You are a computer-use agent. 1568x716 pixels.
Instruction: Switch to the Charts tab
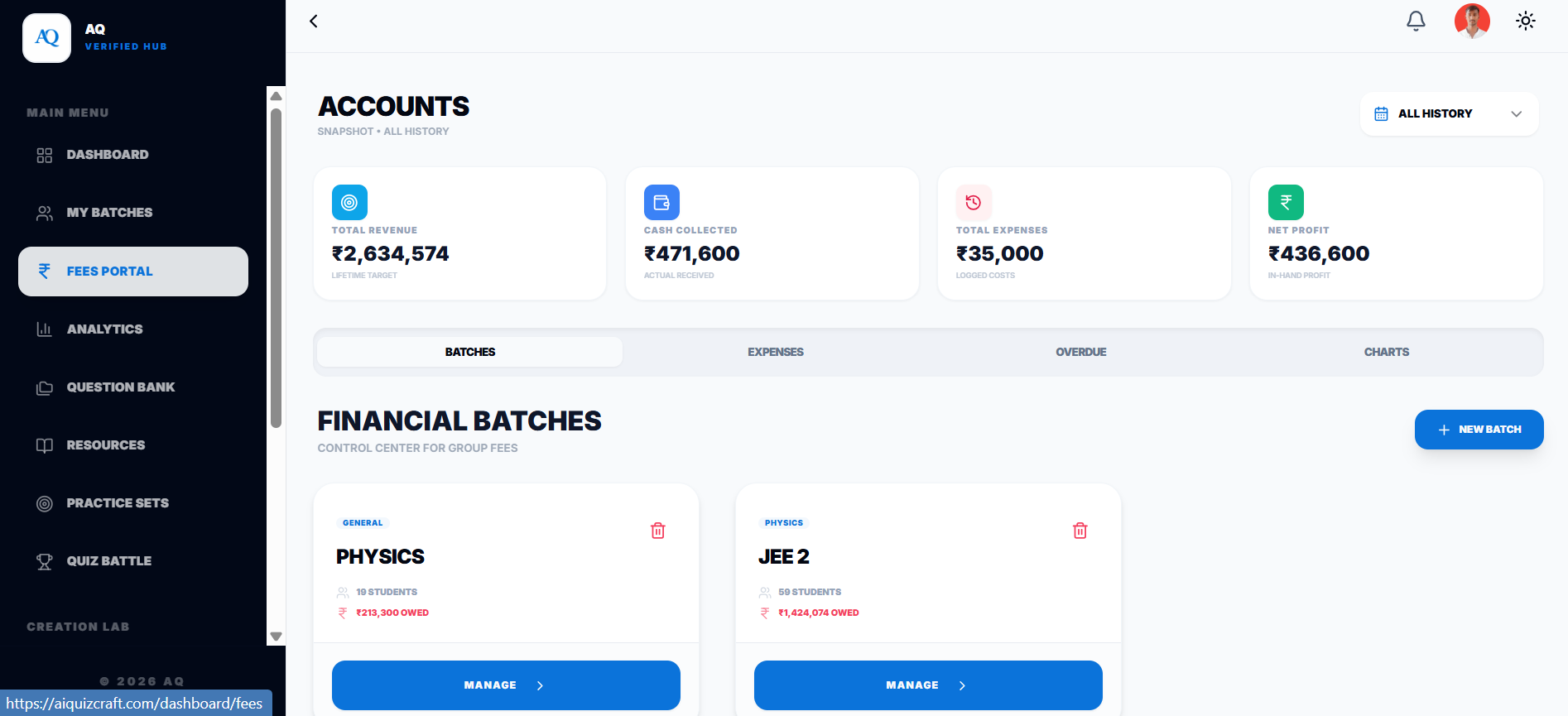1387,352
